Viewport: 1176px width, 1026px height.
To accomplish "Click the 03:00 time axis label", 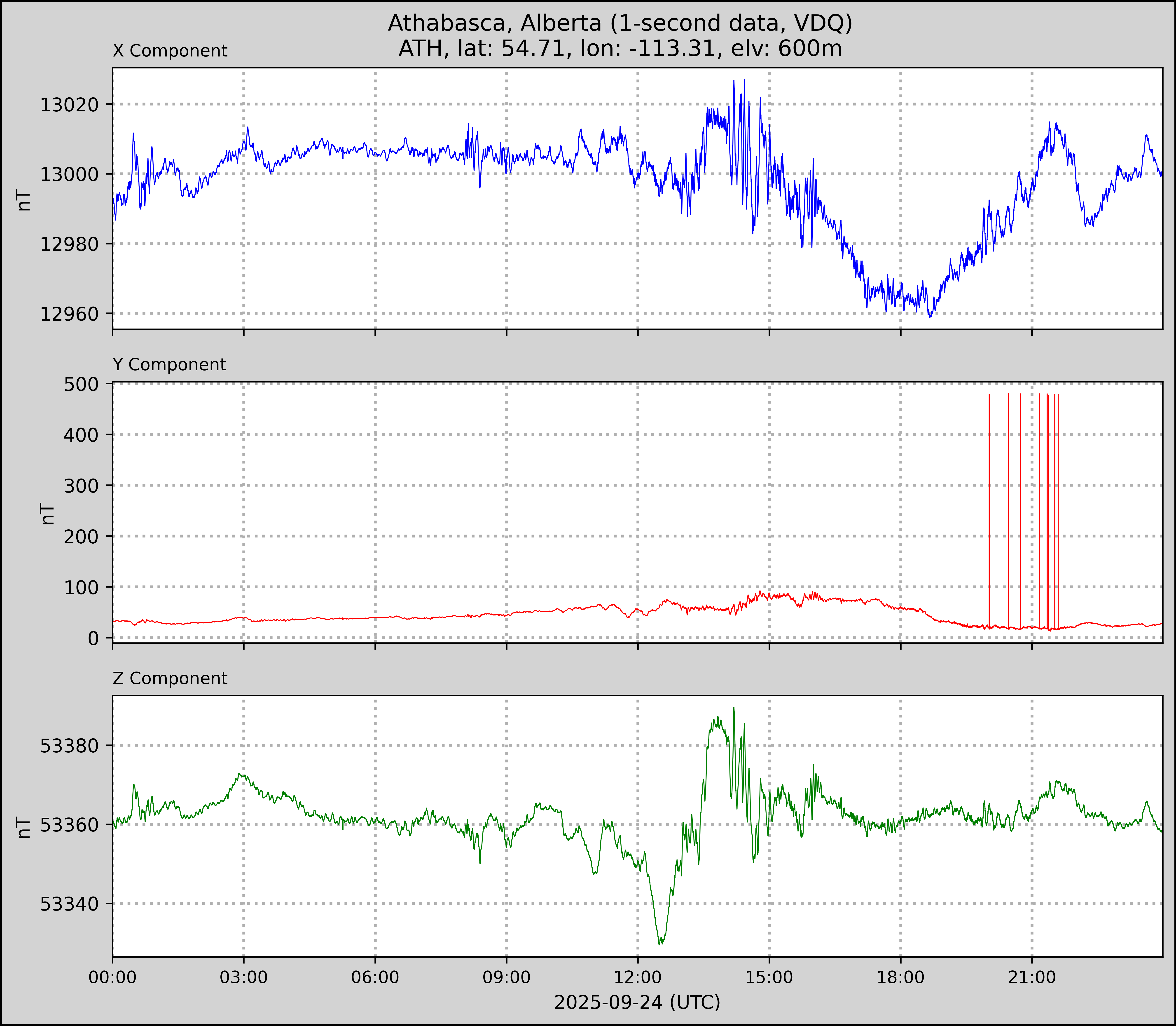I will 243,977.
